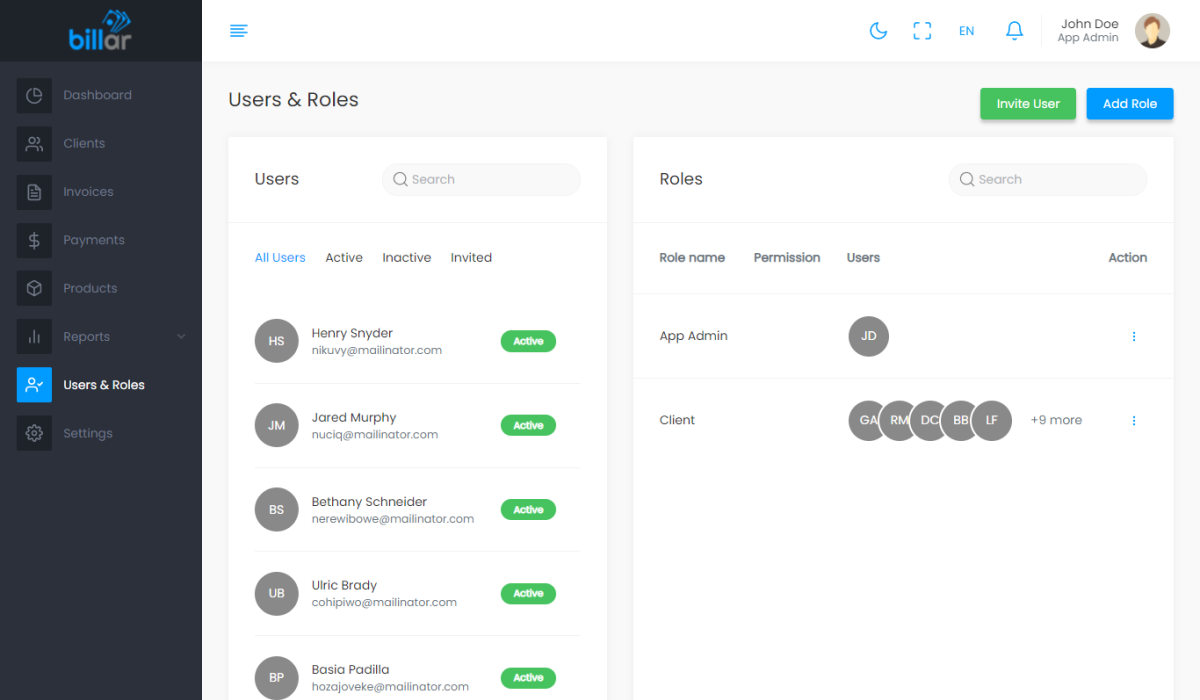Image resolution: width=1200 pixels, height=700 pixels.
Task: Click Bethany Schneider's Active status badge
Action: 528,509
